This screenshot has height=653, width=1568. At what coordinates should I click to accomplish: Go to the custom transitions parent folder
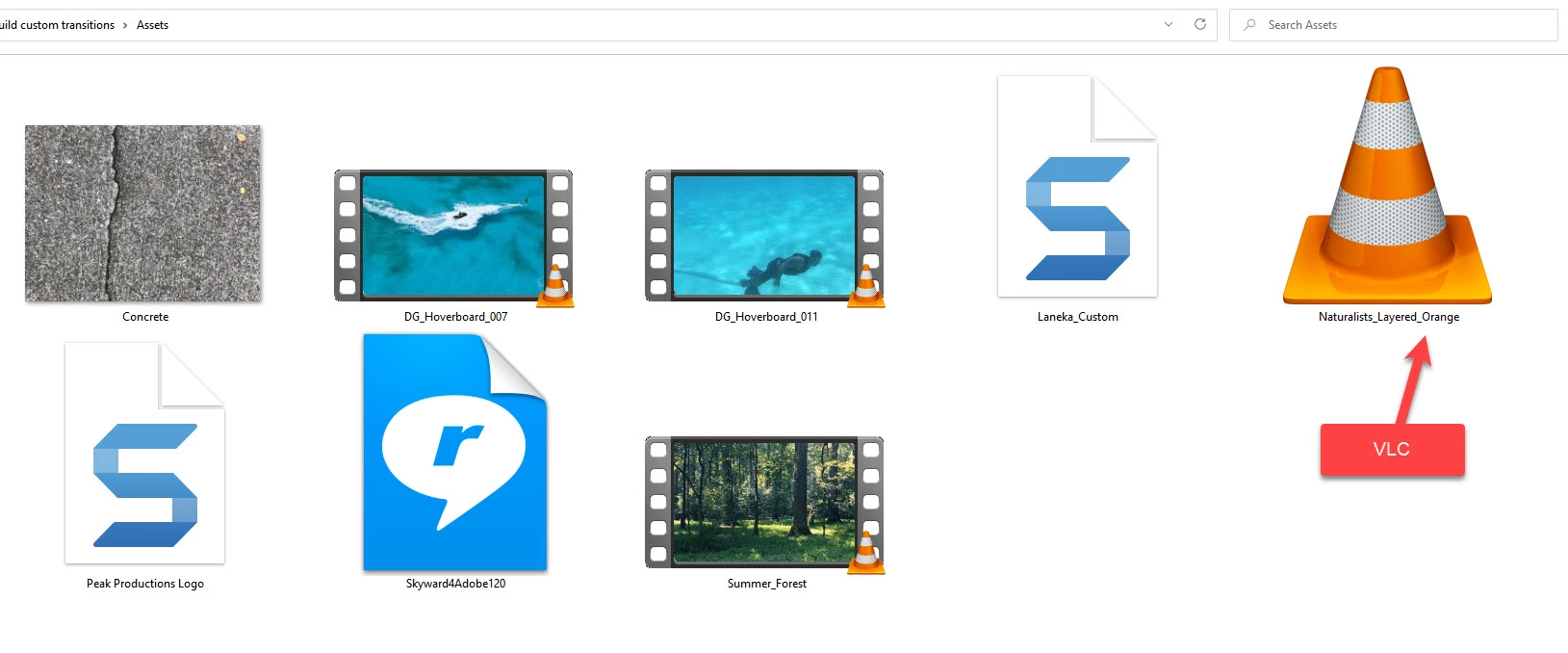(x=58, y=25)
